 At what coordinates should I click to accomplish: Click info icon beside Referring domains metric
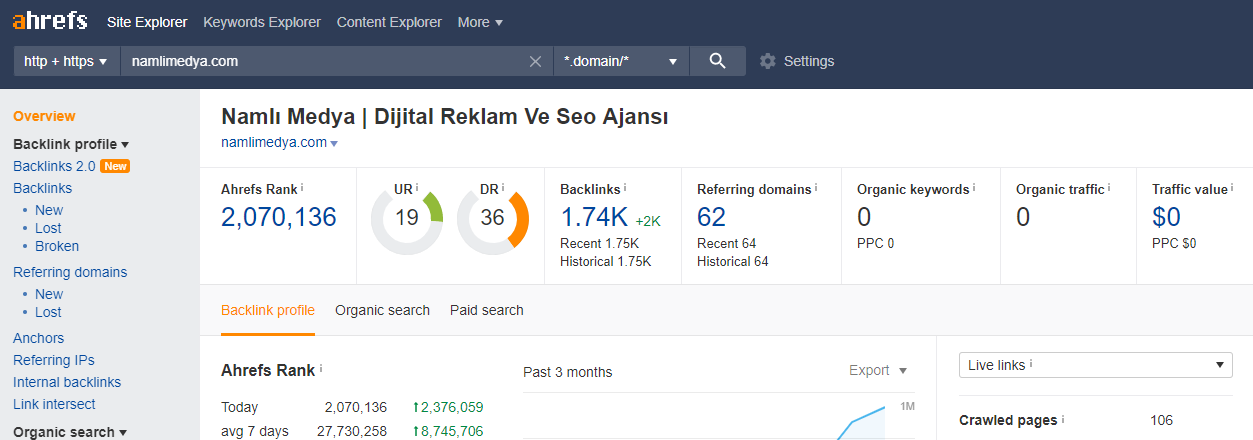pyautogui.click(x=816, y=187)
